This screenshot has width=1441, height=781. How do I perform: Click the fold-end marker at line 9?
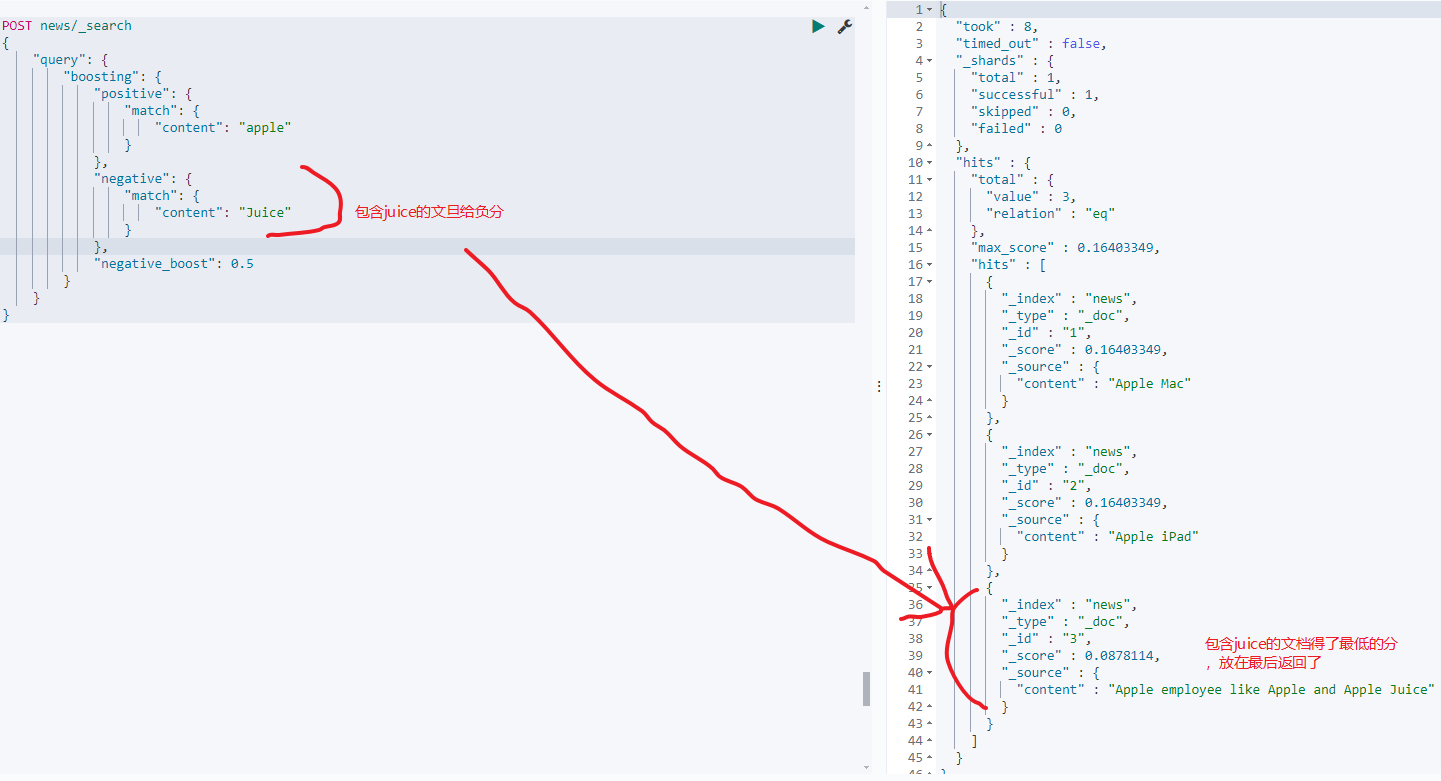pyautogui.click(x=930, y=146)
